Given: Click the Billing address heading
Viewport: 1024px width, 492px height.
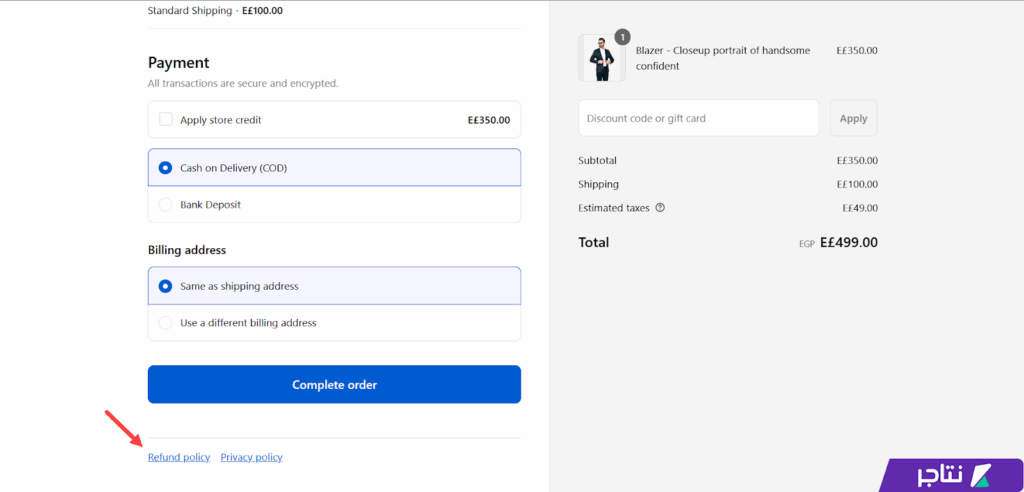Looking at the screenshot, I should 189,250.
